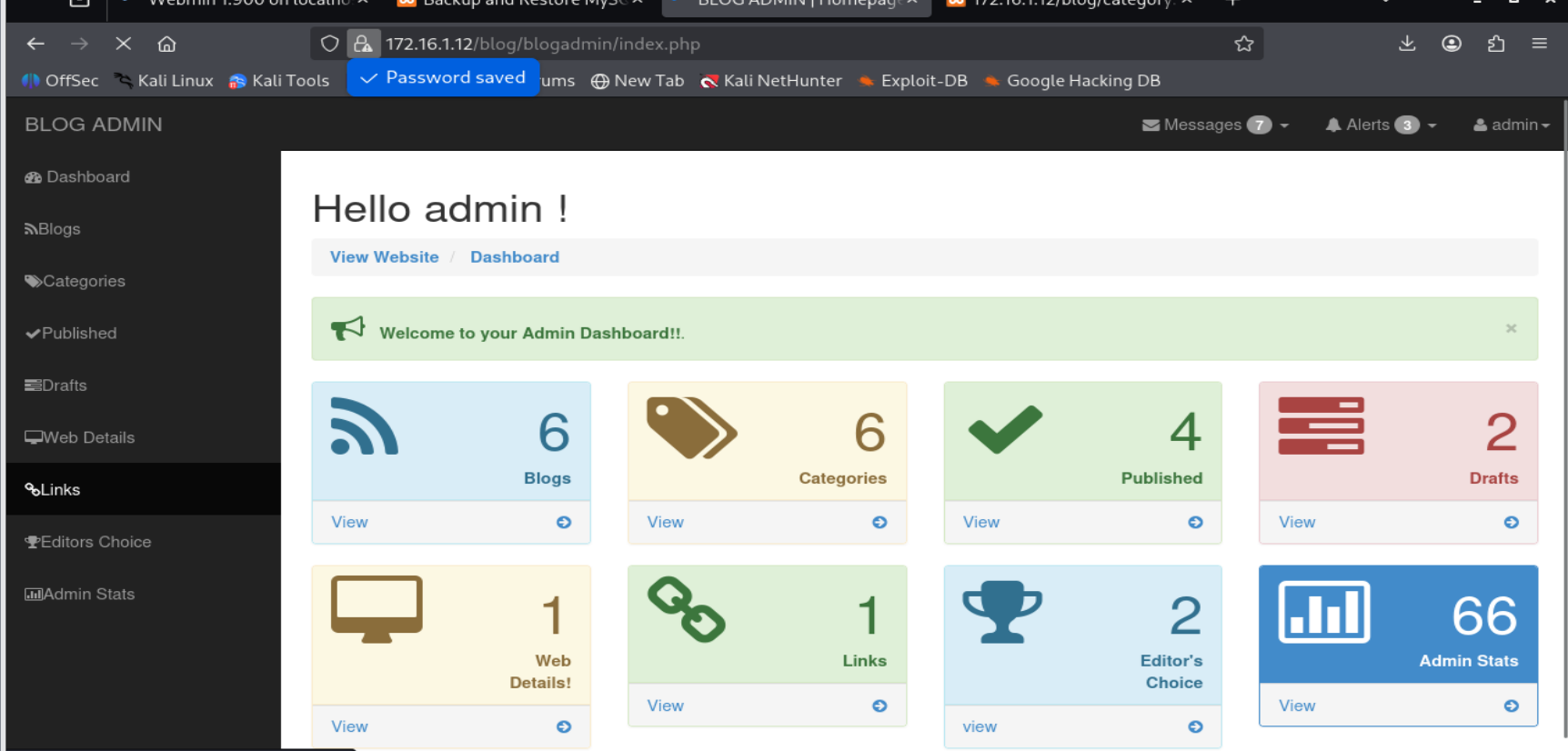The image size is (1568, 751).
Task: Open Drafts in the sidebar
Action: pos(144,386)
